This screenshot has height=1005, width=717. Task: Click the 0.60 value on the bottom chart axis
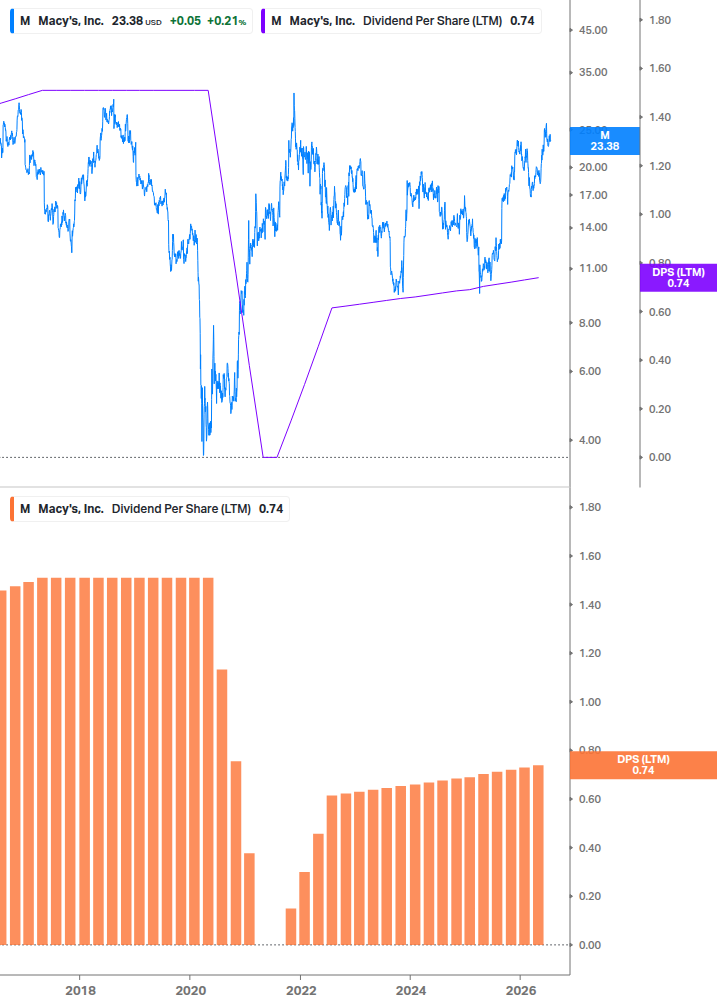tap(589, 799)
